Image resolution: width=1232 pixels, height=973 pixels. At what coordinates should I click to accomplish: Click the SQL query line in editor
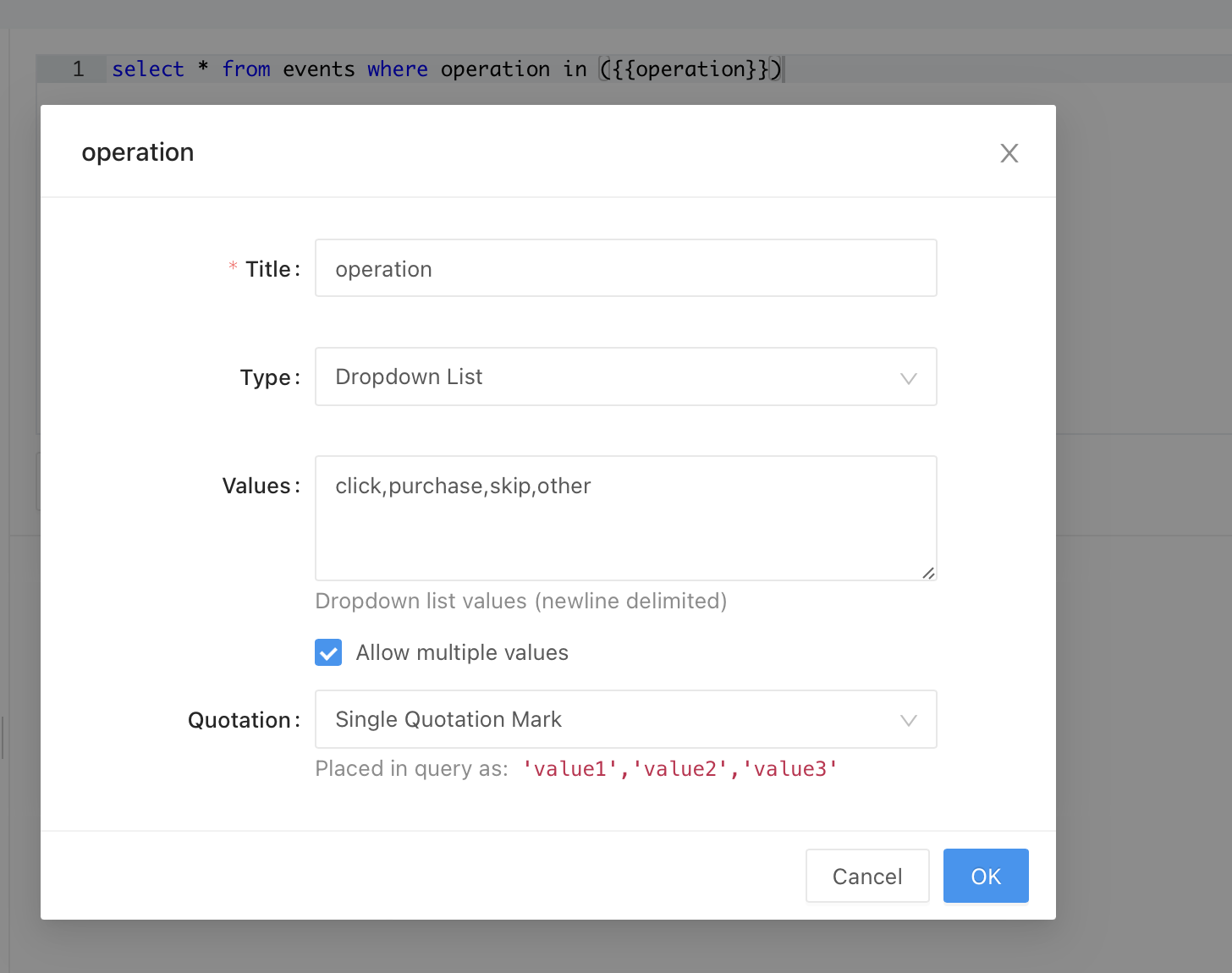click(447, 69)
